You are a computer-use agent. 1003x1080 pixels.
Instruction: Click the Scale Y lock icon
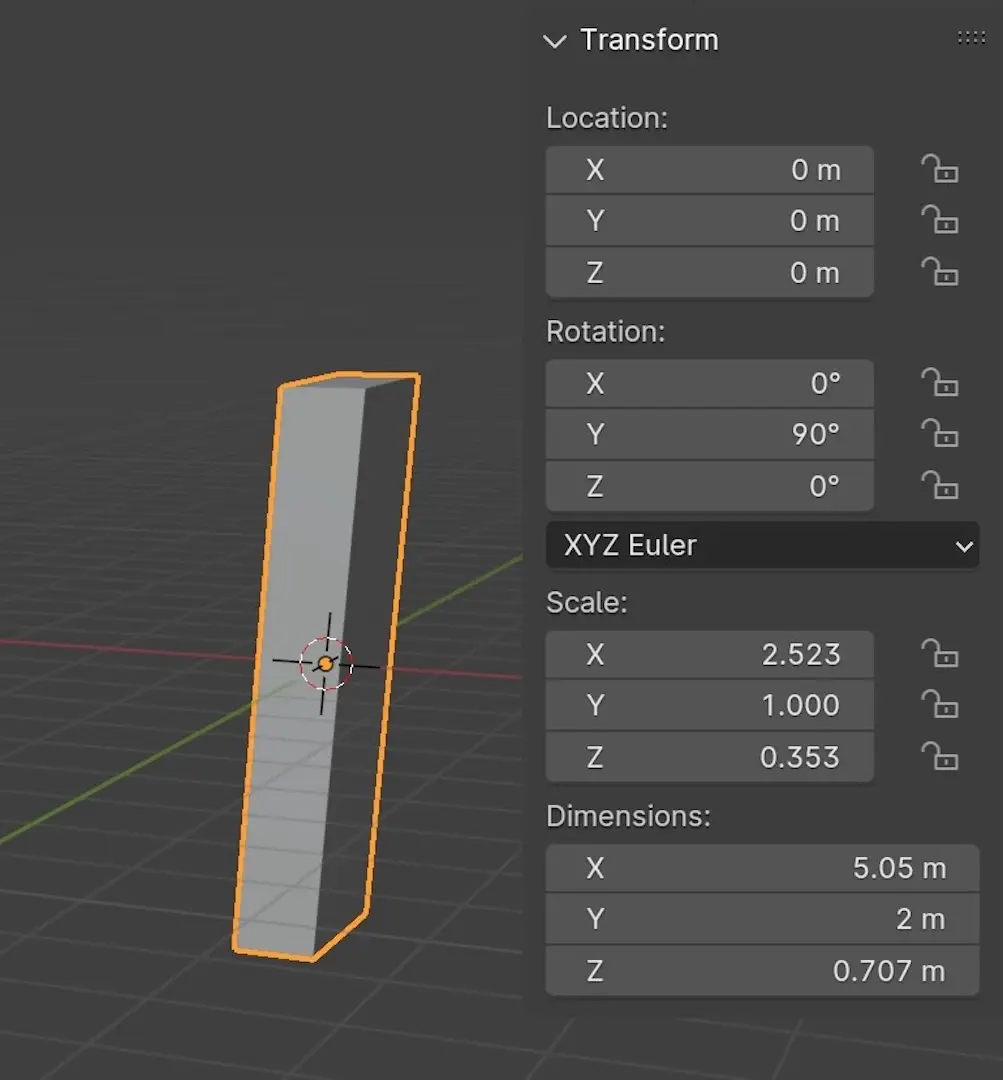tap(939, 706)
